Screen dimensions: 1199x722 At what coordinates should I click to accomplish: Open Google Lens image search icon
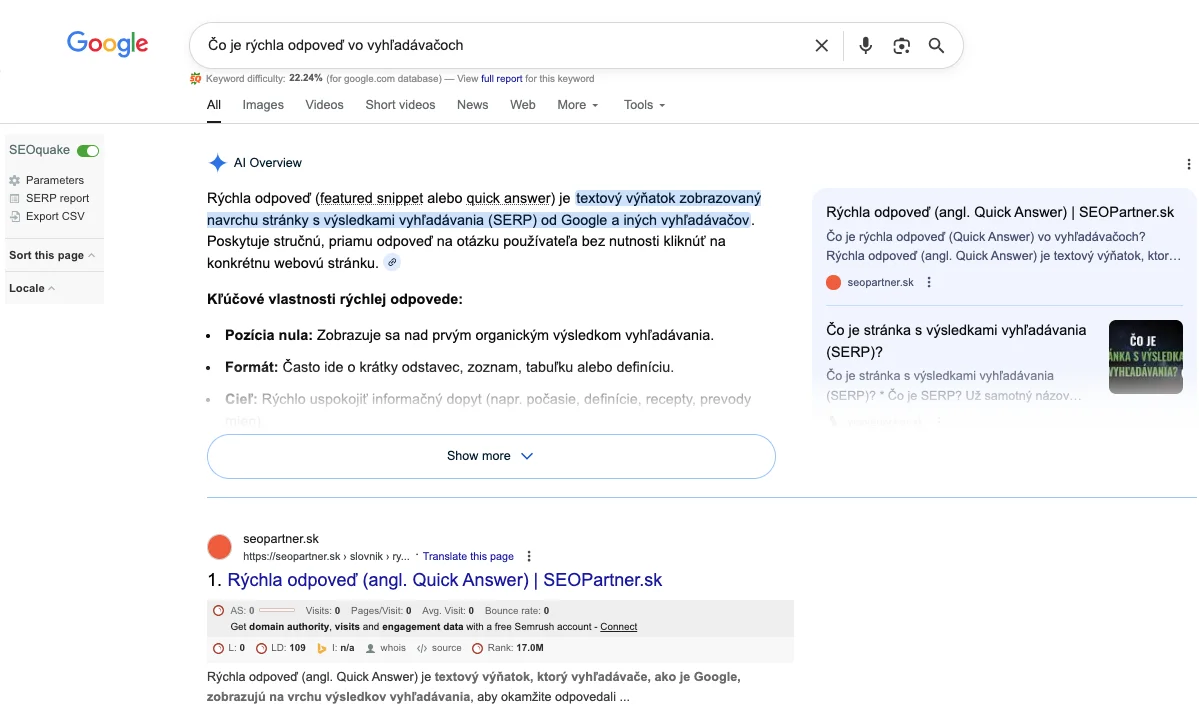[x=901, y=45]
